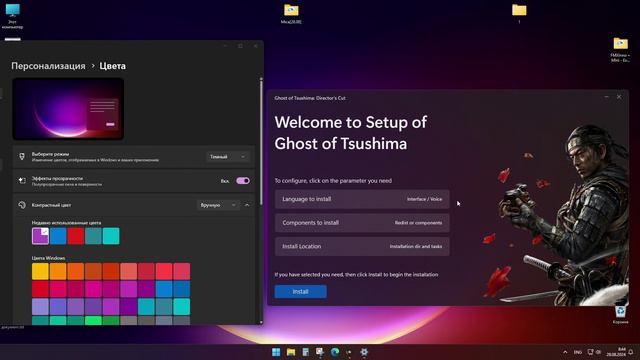
Task: Open File Explorer from the taskbar
Action: 291,352
